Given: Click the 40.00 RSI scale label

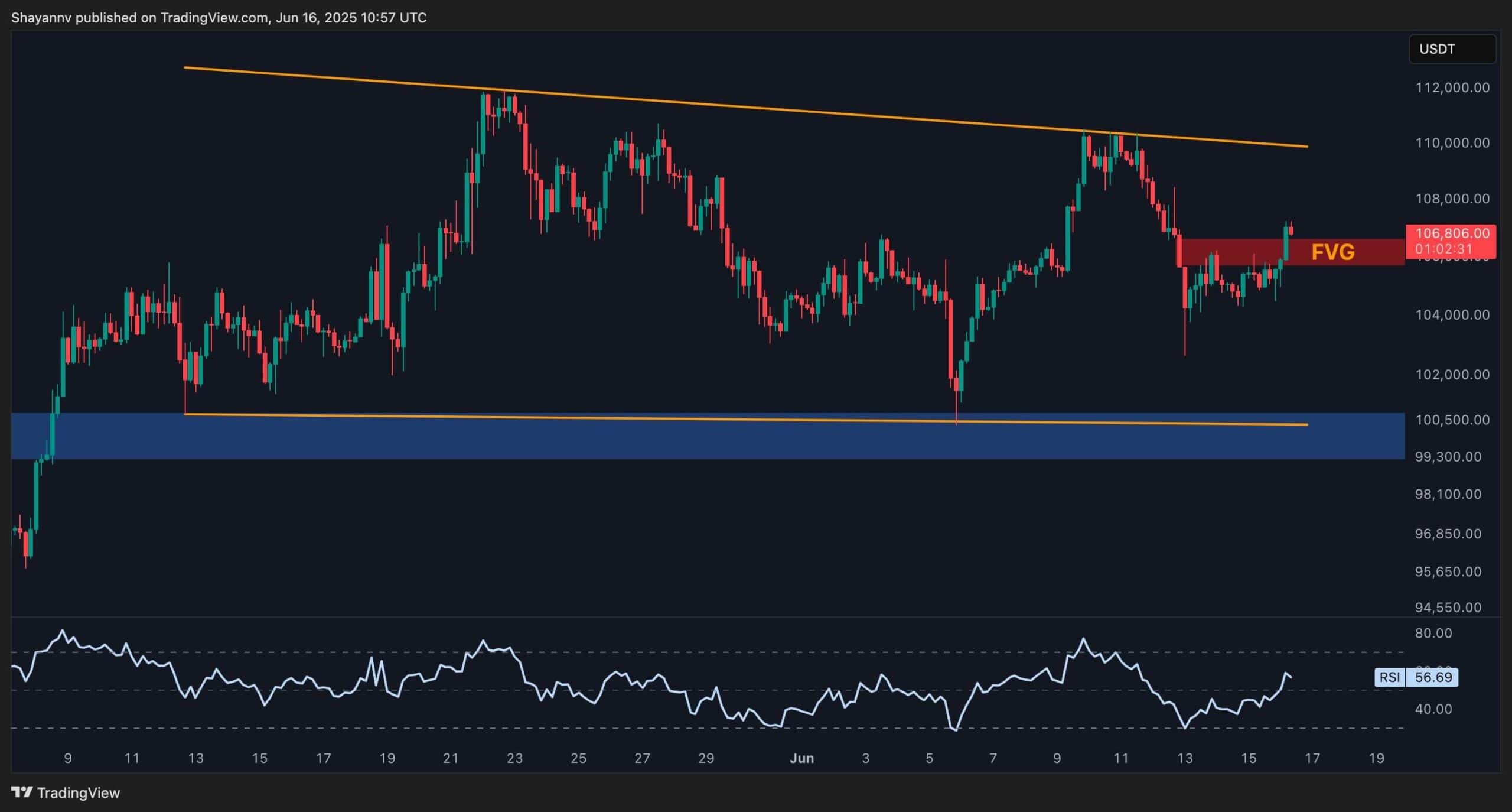Looking at the screenshot, I should [x=1433, y=709].
